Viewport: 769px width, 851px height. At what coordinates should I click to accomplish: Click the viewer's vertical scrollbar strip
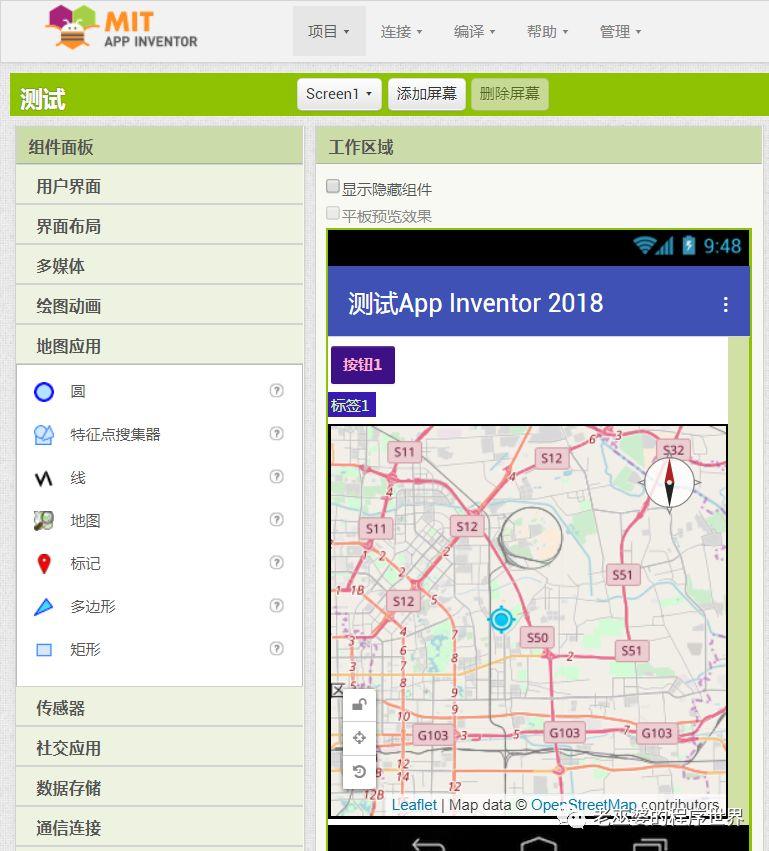pos(738,580)
